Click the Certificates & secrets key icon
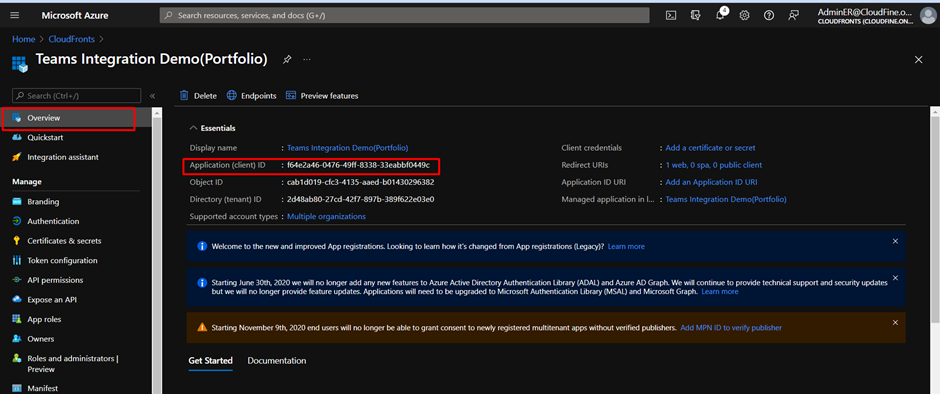The image size is (940, 394). click(x=17, y=241)
